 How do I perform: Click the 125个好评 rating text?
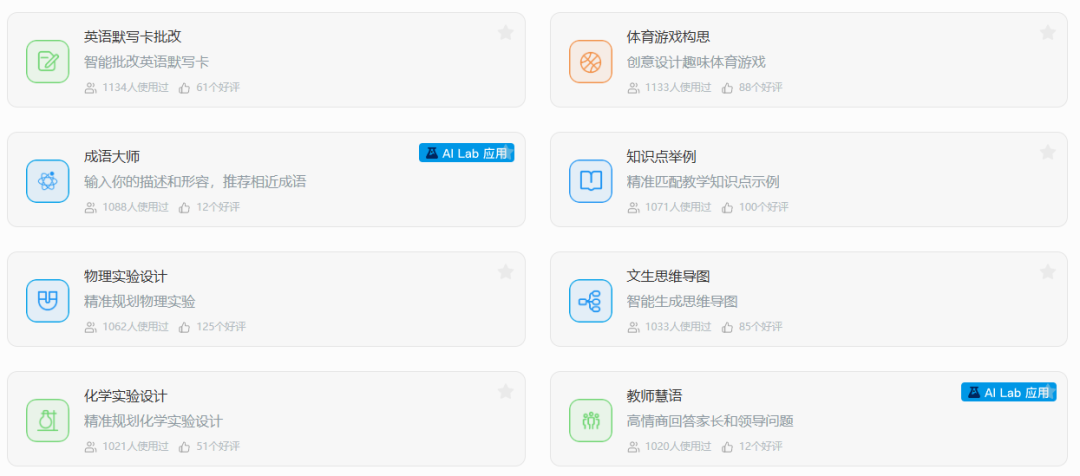[221, 327]
